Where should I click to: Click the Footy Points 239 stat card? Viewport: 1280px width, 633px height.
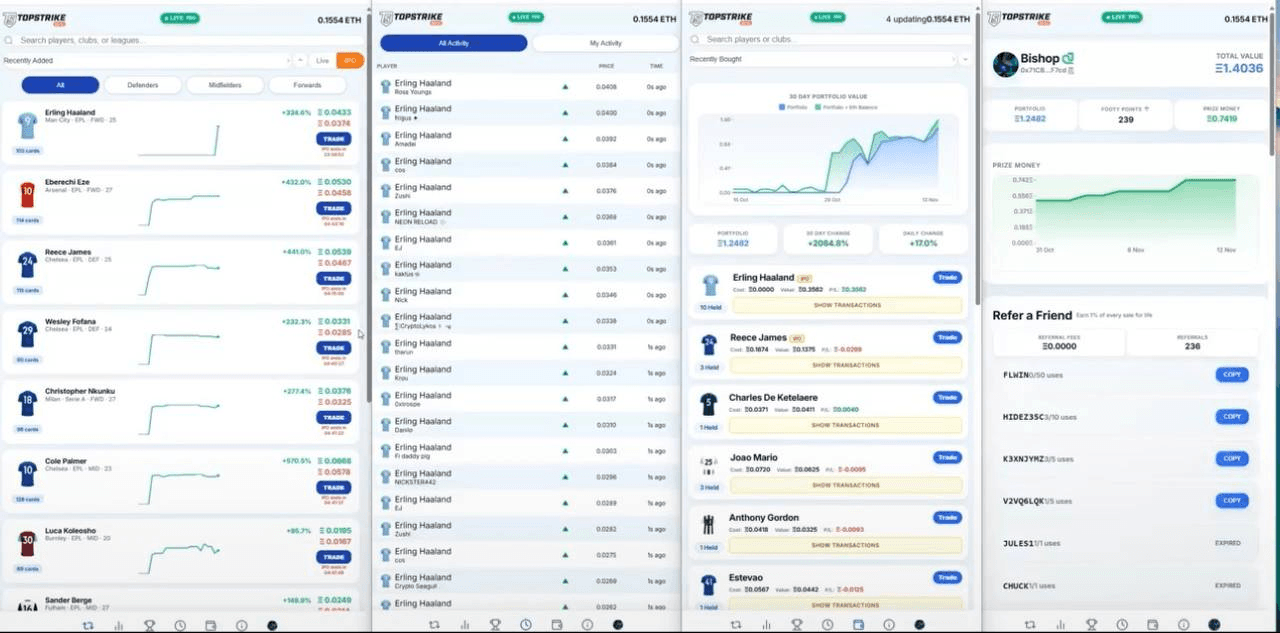coord(1126,115)
